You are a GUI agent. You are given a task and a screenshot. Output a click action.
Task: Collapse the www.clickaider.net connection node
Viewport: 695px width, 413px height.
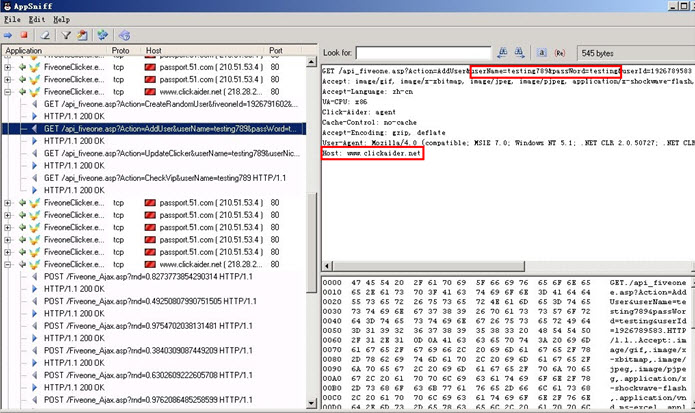point(9,90)
